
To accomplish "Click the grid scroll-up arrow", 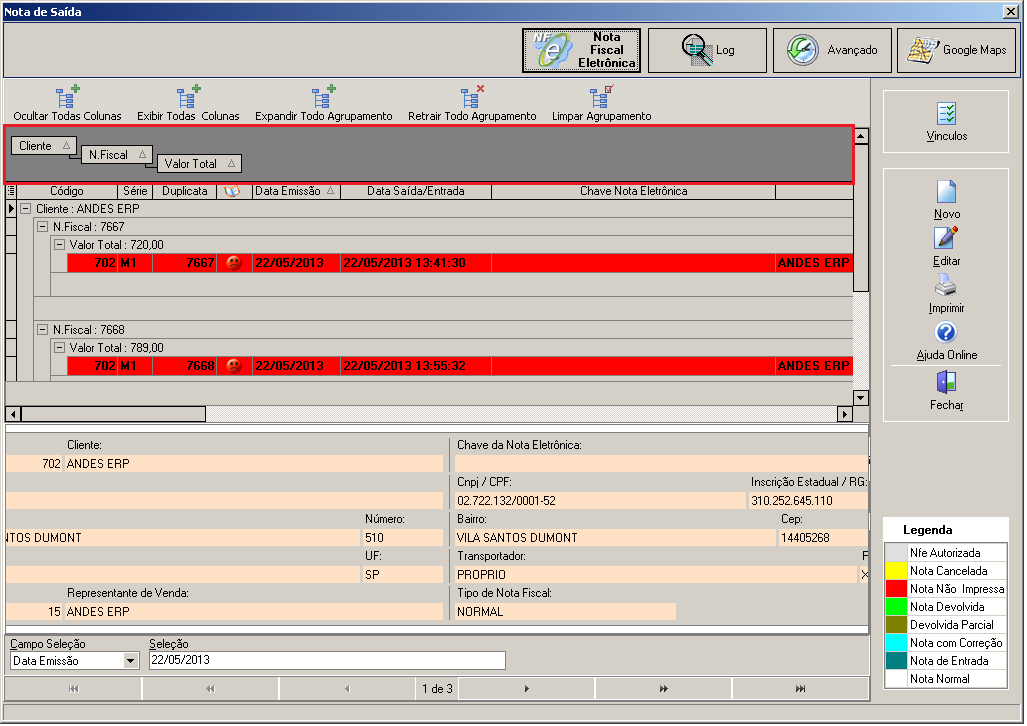I will point(861,136).
